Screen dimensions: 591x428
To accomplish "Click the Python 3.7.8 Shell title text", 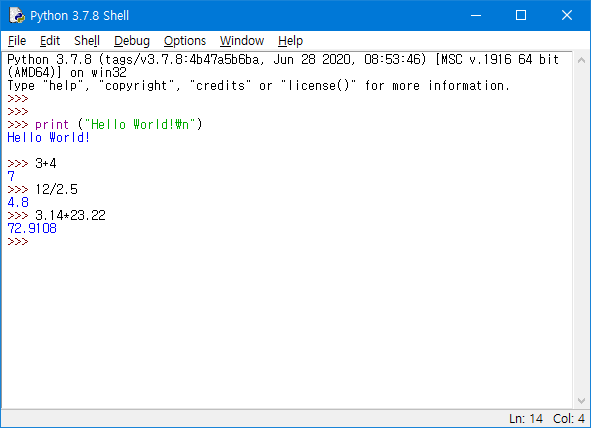I will pyautogui.click(x=80, y=15).
